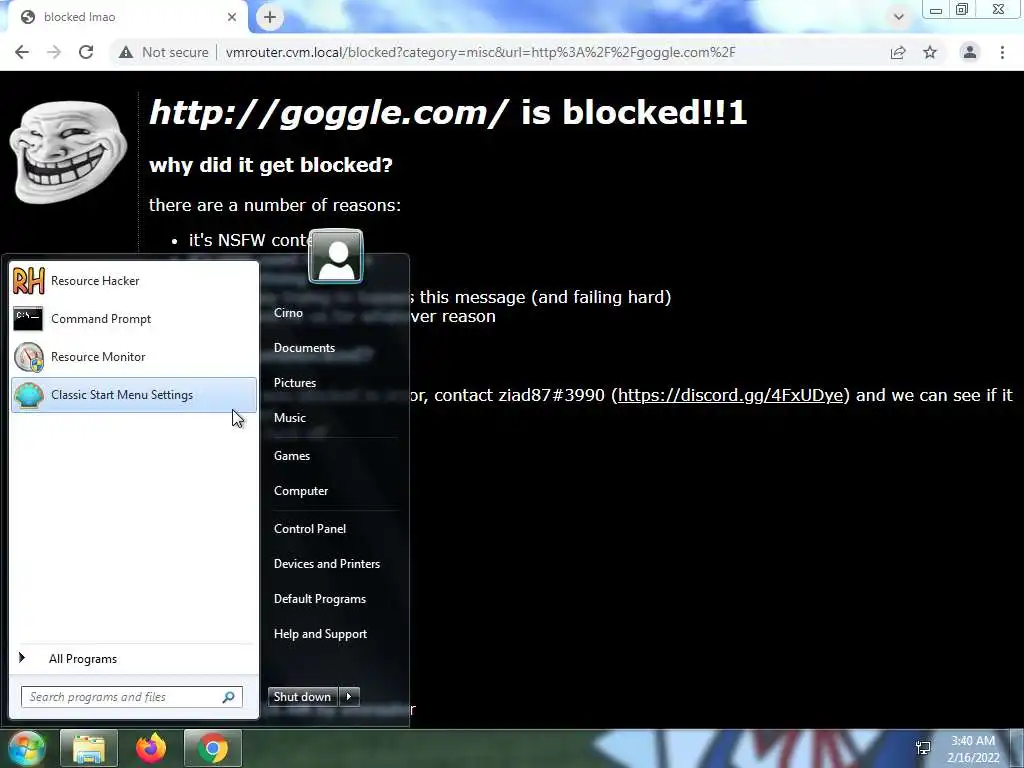Open Computer from Start menu

301,491
